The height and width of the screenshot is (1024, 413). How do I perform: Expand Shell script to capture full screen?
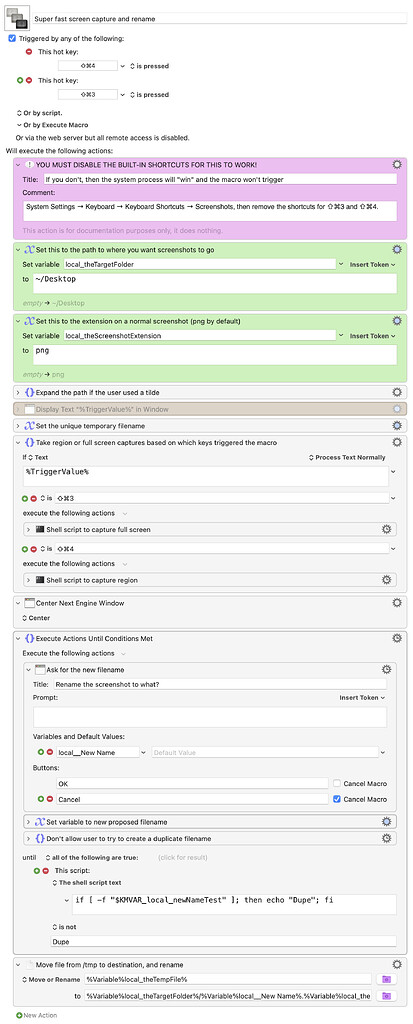tap(28, 529)
